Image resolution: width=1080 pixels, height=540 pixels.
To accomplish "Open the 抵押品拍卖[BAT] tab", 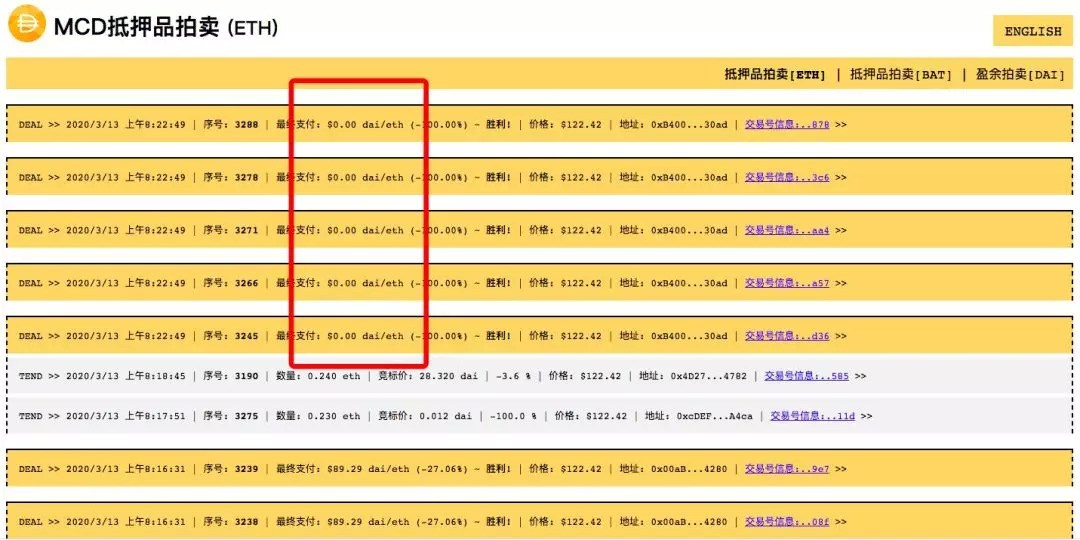I will (901, 74).
